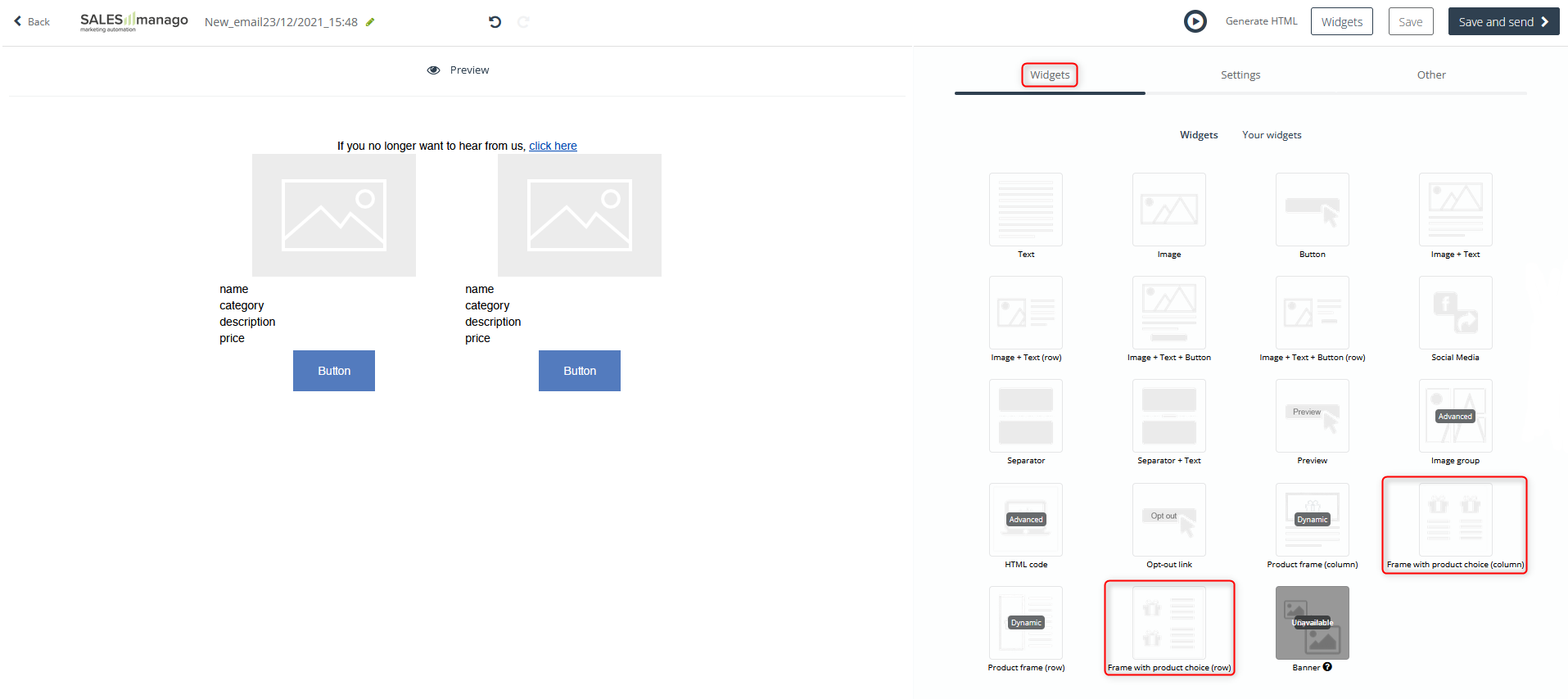Click the top Widgets button
Viewport: 1568px width, 699px height.
tap(1341, 21)
